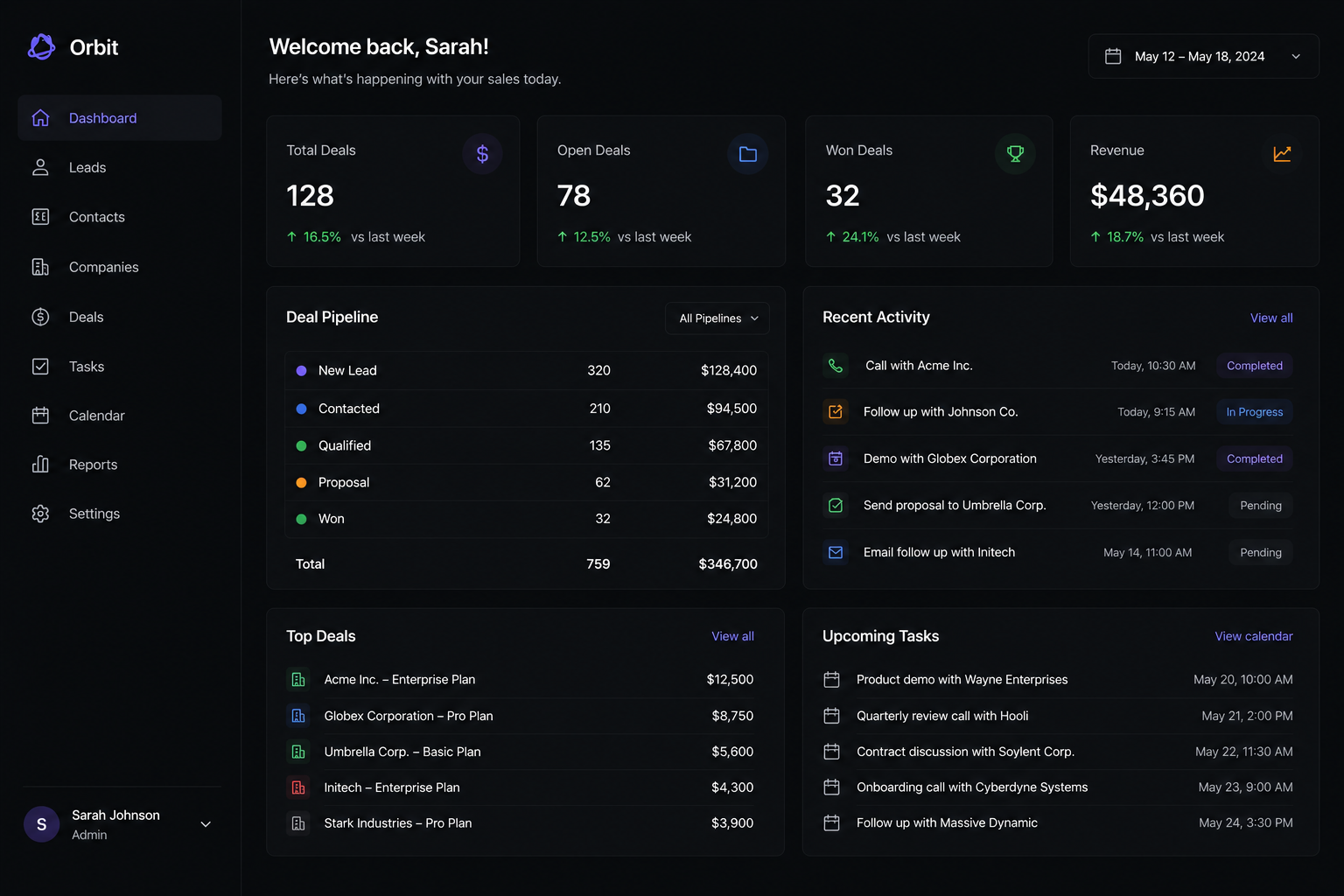This screenshot has height=896, width=1344.
Task: Click the mail icon for Initech email
Action: (836, 553)
